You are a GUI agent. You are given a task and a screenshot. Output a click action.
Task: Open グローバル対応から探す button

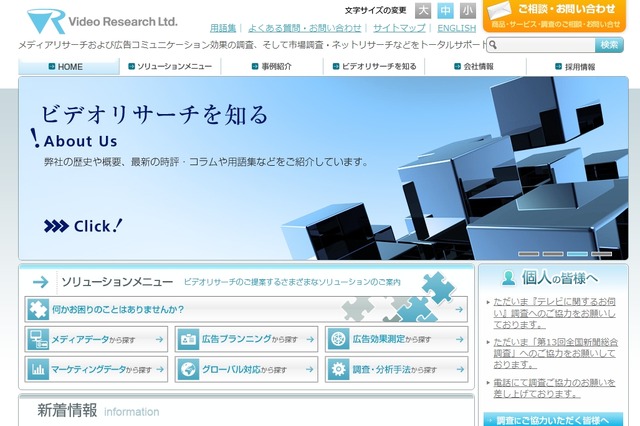point(247,369)
